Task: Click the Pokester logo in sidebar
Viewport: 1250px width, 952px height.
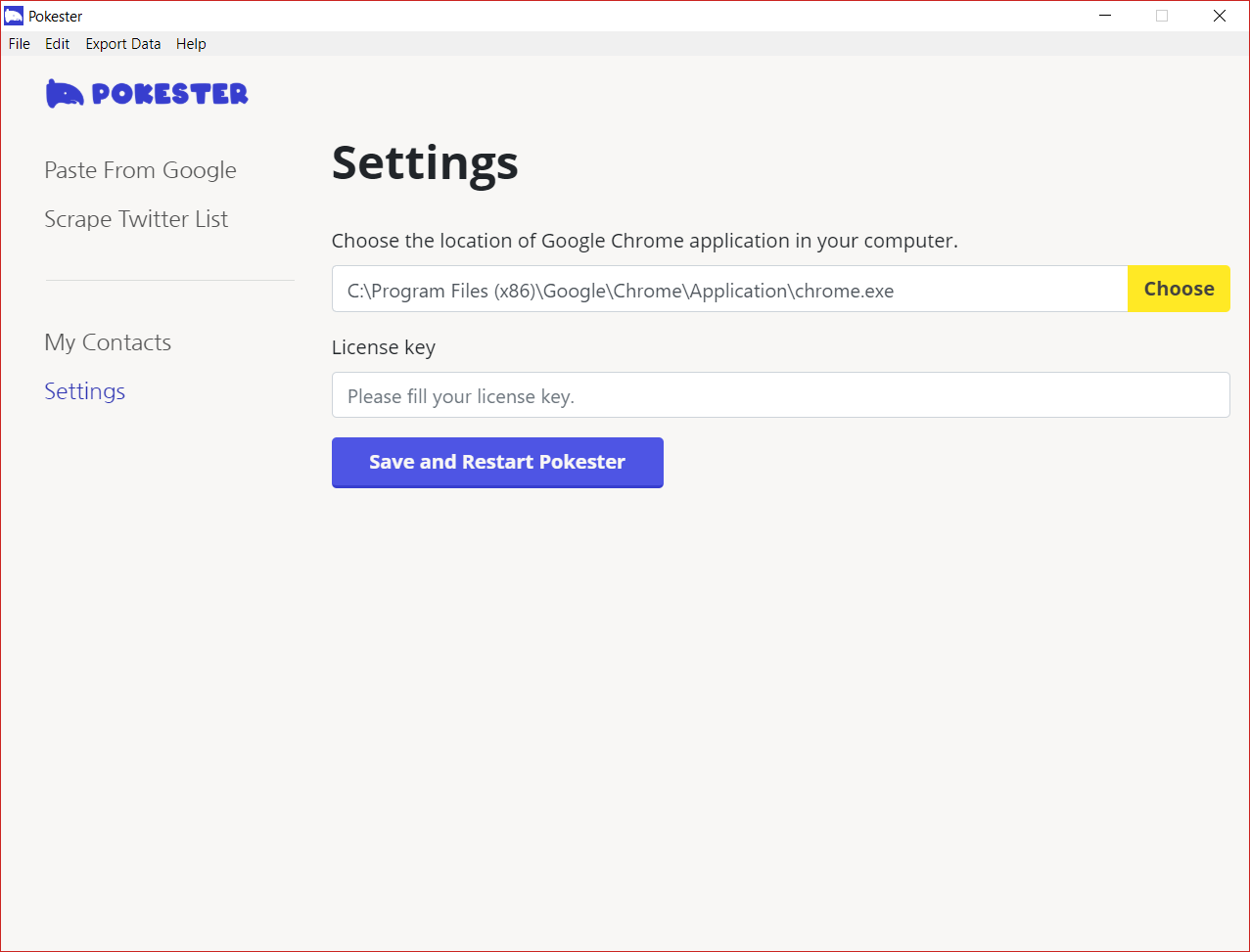Action: pyautogui.click(x=147, y=93)
